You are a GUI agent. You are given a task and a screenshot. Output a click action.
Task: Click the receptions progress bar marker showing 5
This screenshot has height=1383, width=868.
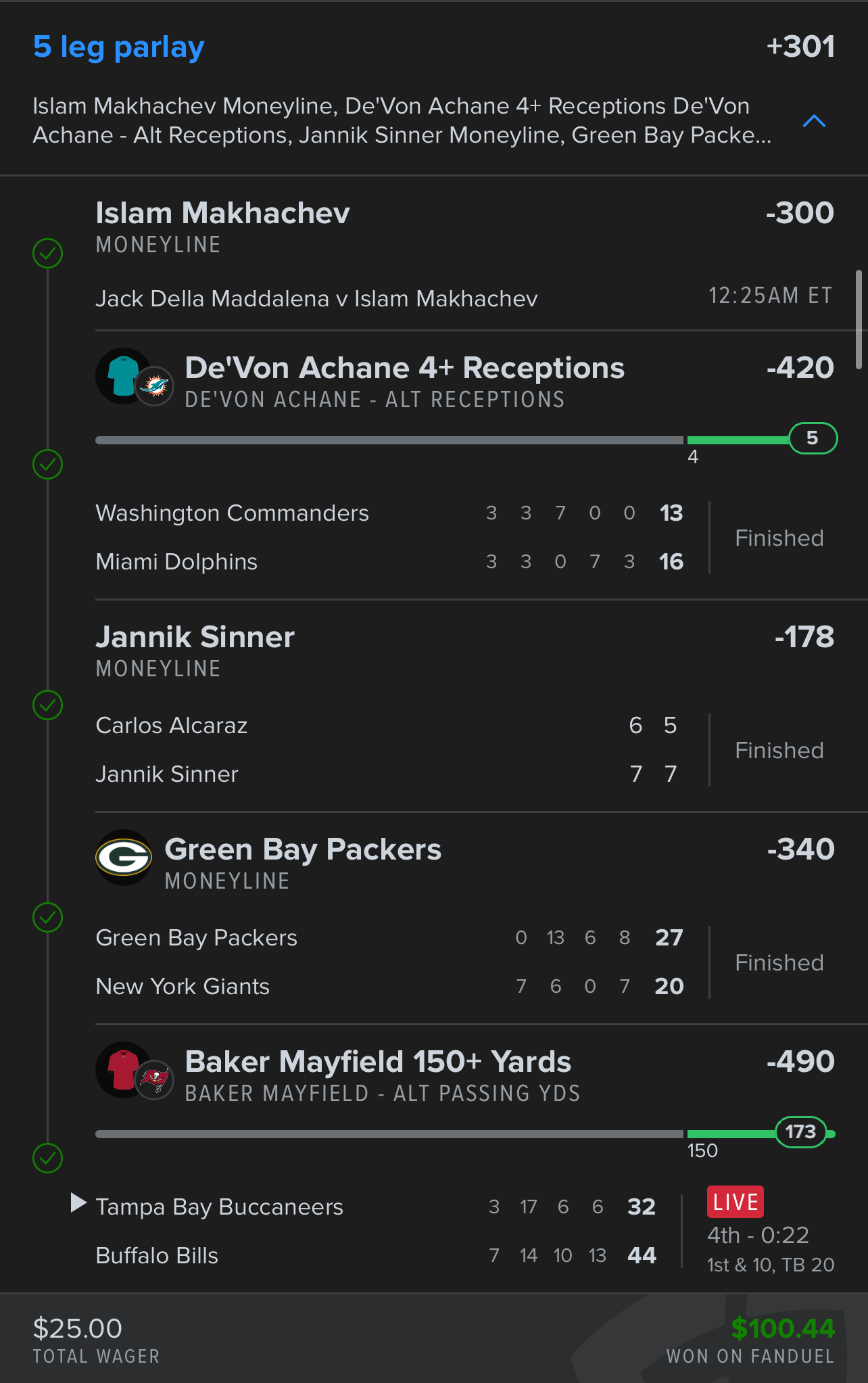(x=813, y=438)
